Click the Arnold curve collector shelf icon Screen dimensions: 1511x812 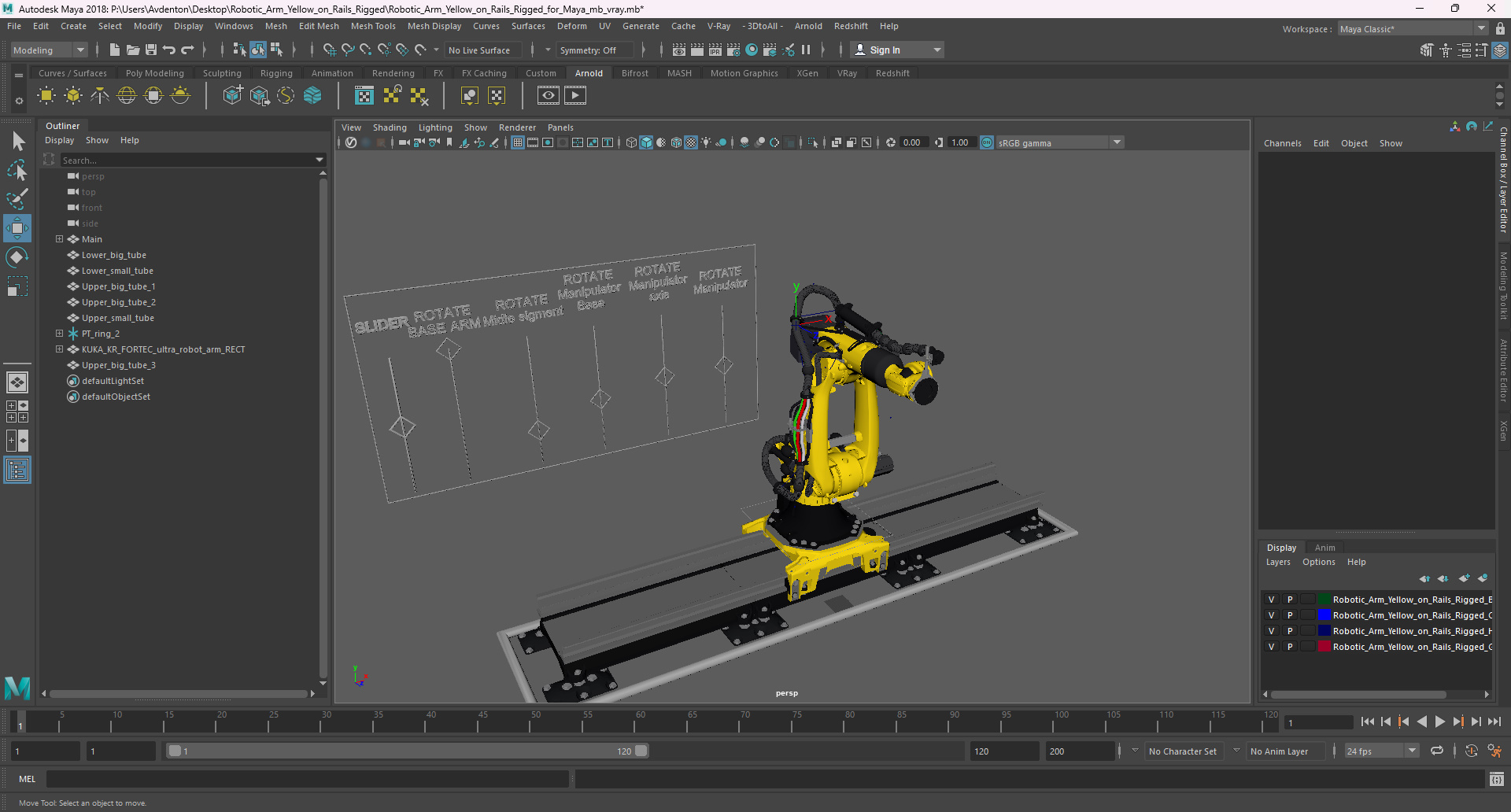(286, 96)
